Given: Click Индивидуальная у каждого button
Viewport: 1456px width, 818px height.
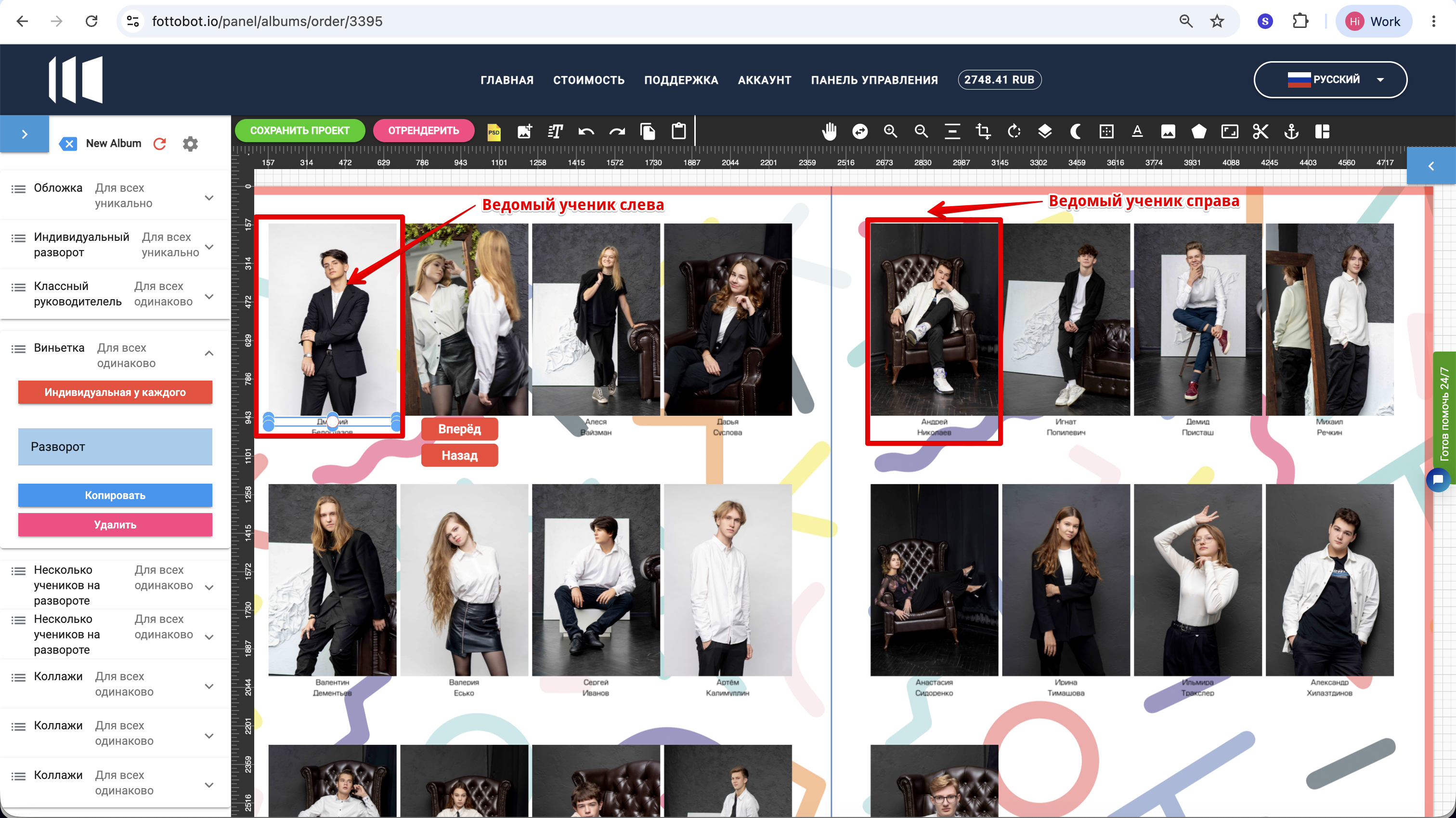Looking at the screenshot, I should click(x=115, y=392).
